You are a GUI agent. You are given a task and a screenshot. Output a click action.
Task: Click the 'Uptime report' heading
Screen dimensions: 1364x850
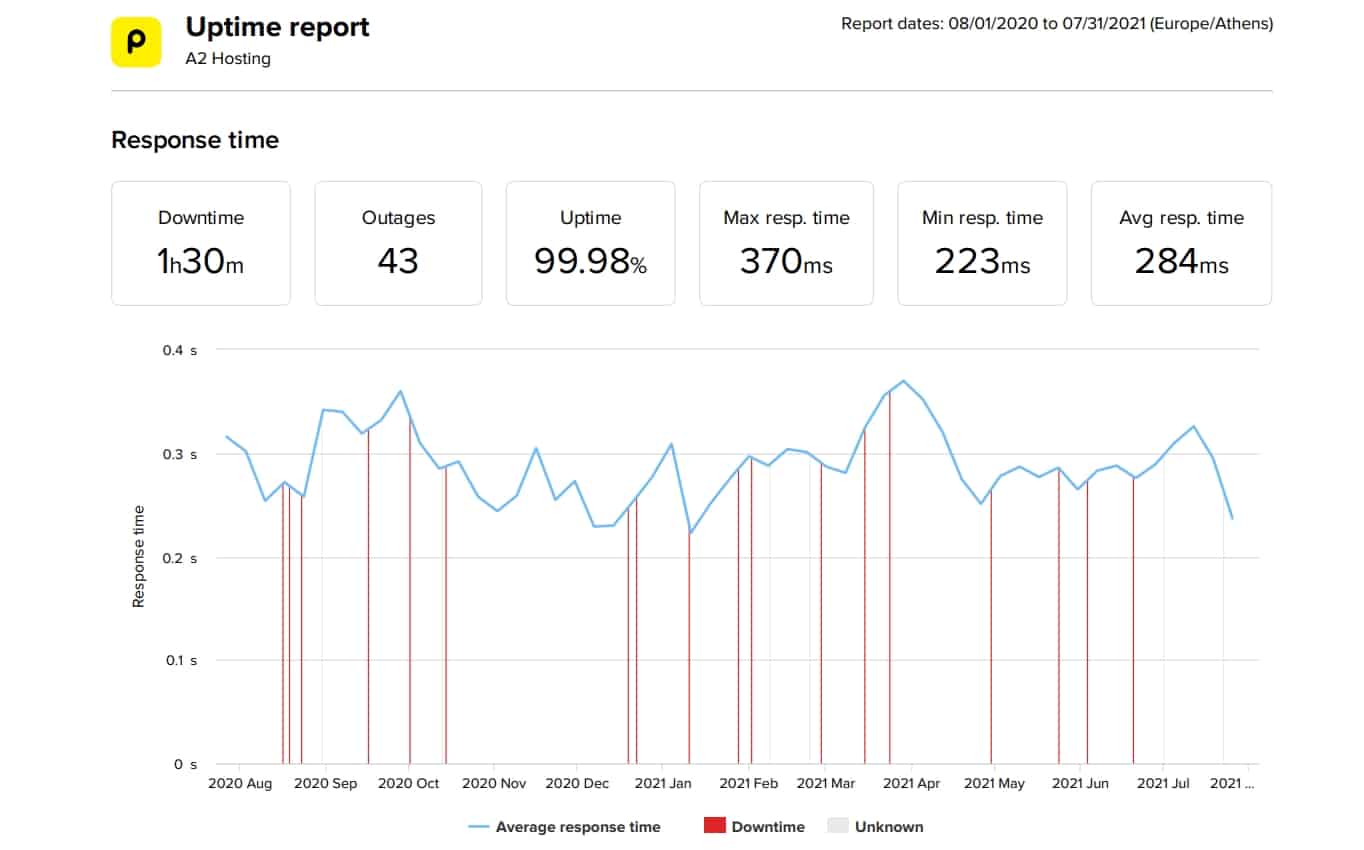pyautogui.click(x=277, y=27)
